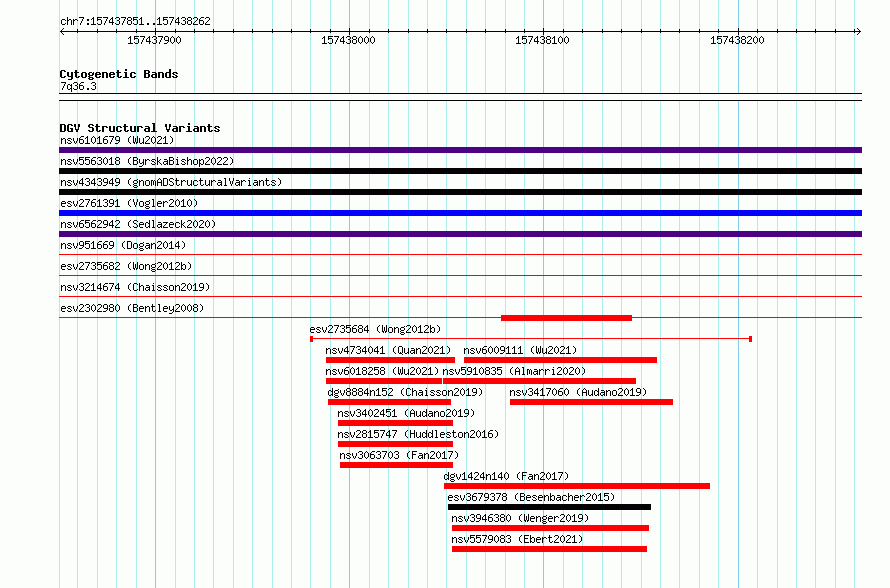This screenshot has height=588, width=890.
Task: Click the nsv4734041 (Quan2021) label
Action: click(x=388, y=350)
